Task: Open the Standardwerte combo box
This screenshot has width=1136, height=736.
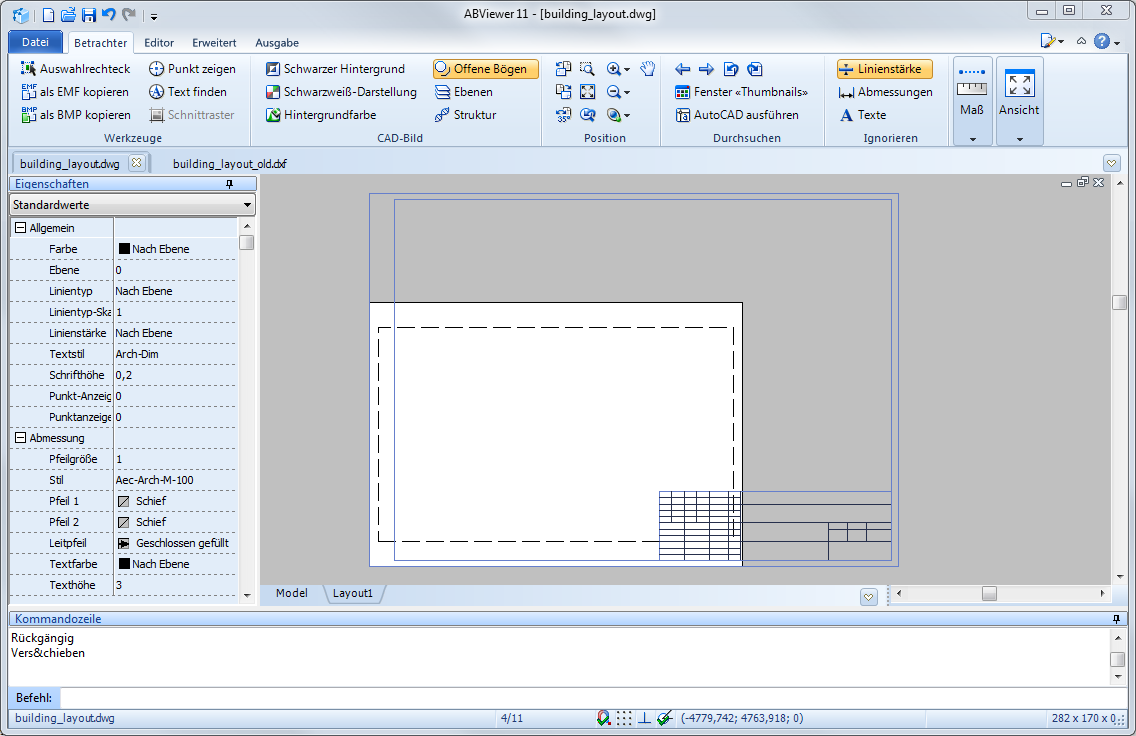Action: click(132, 205)
